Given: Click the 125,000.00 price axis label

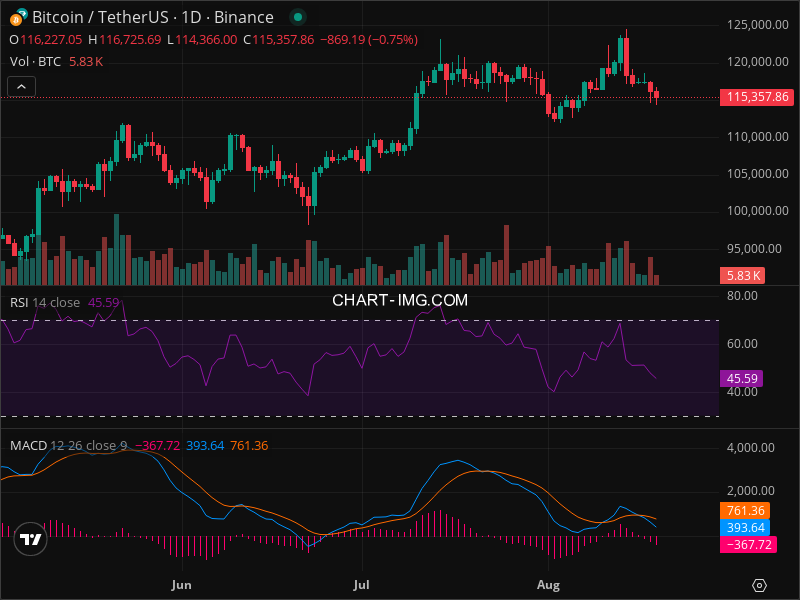Looking at the screenshot, I should tap(758, 24).
